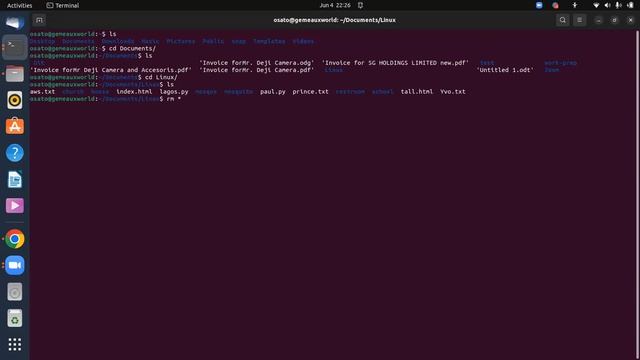The height and width of the screenshot is (360, 640).
Task: Click 'Invoice for SG HOLDINGS LIMITED new.pdf'
Action: (395, 62)
